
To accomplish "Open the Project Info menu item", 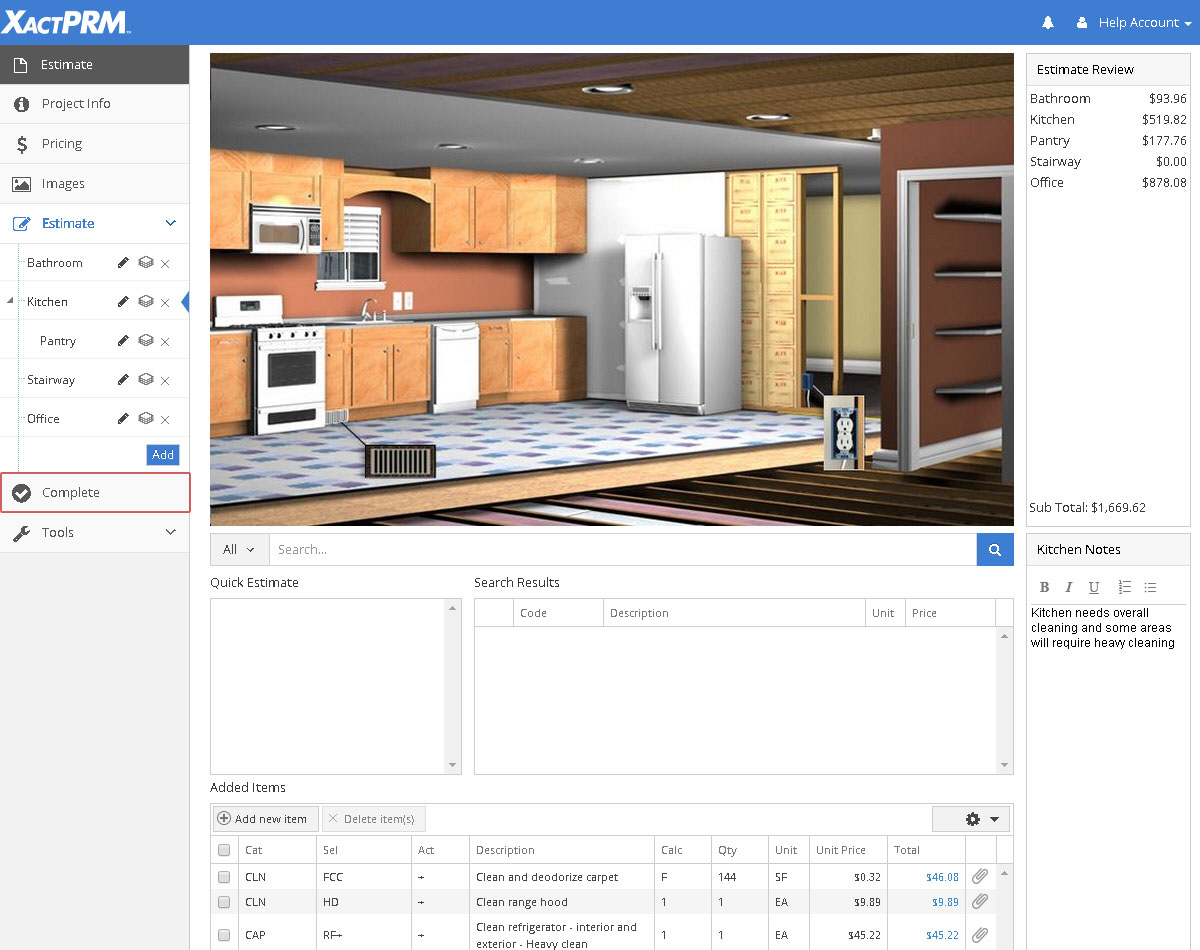I will pos(76,104).
